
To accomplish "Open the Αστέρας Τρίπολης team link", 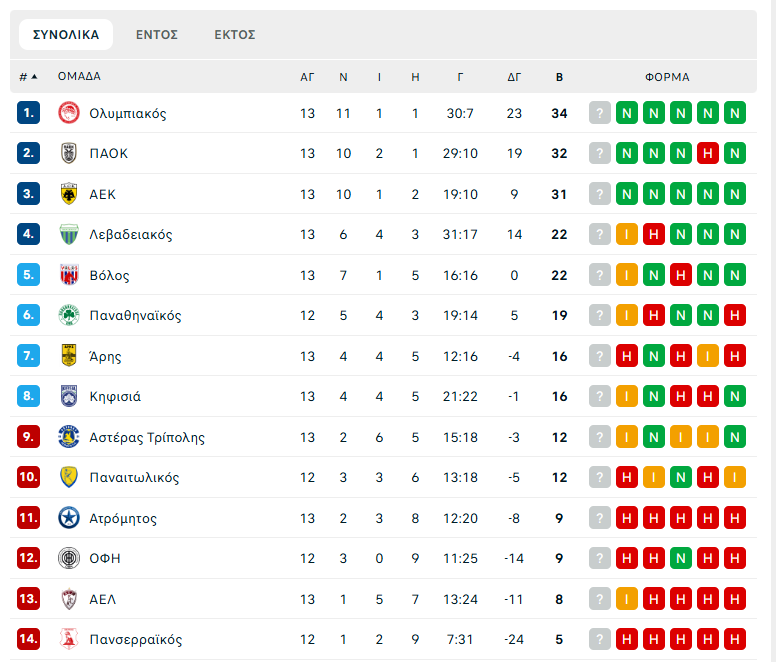I will 147,437.
